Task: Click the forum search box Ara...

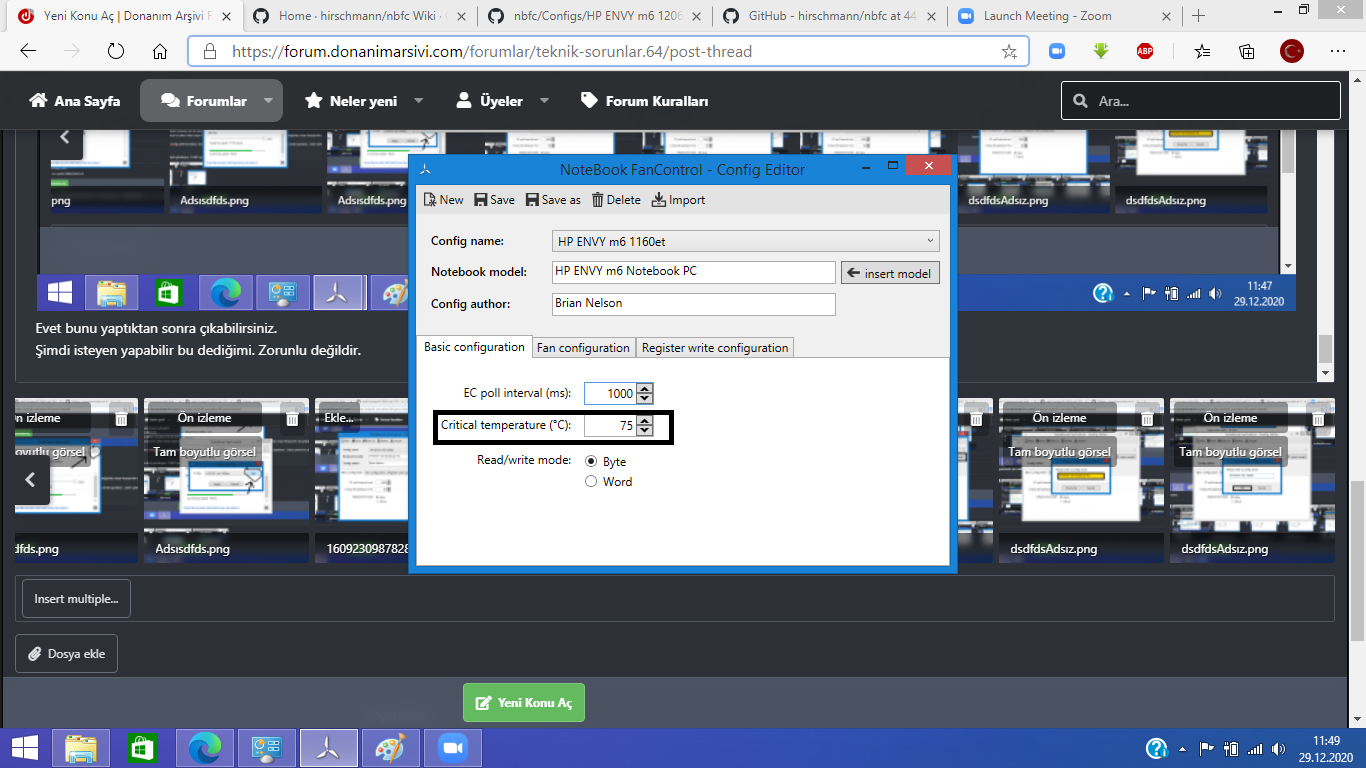Action: click(x=1201, y=101)
